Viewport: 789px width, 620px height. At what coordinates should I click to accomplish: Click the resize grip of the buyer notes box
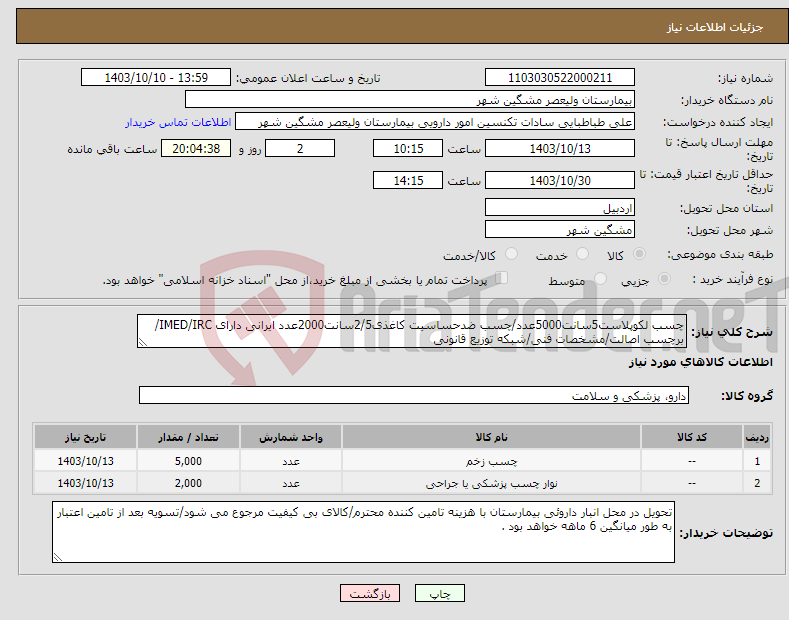click(58, 557)
